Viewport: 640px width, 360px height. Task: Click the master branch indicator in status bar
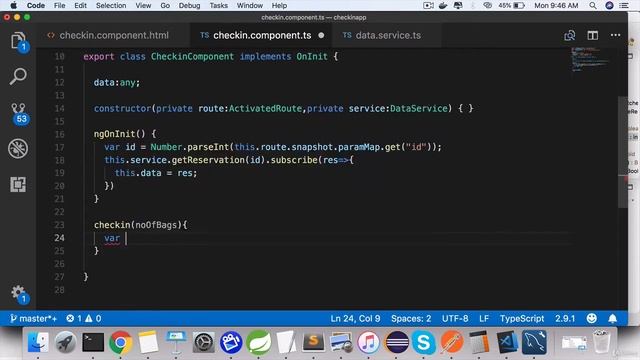pos(33,318)
